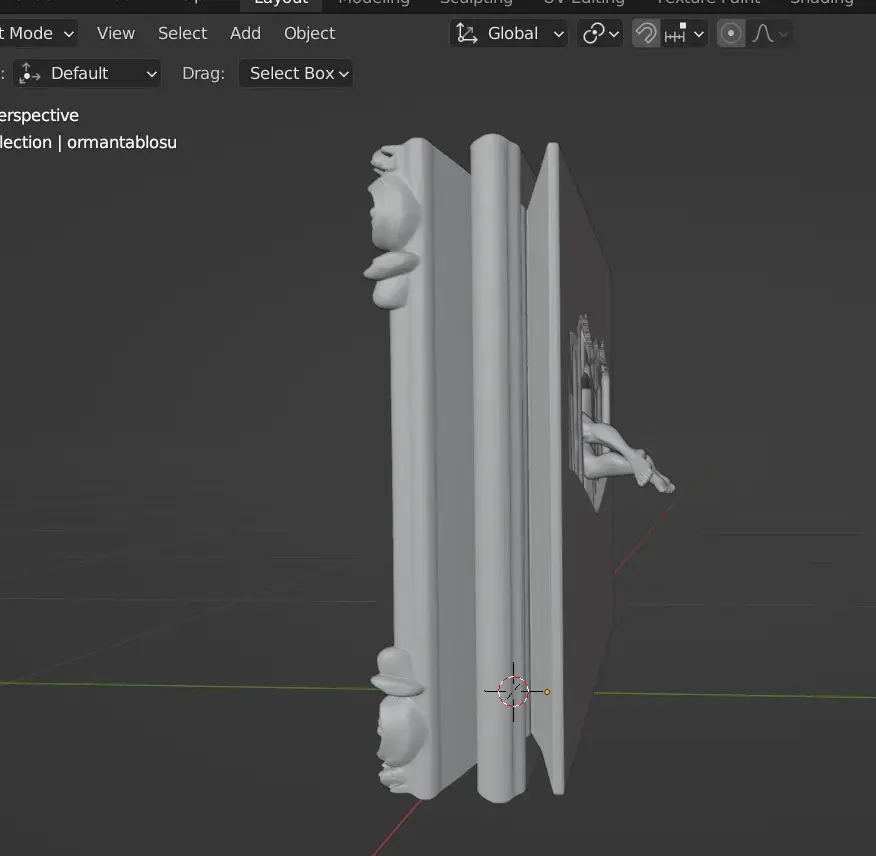Viewport: 876px width, 856px height.
Task: Switch to the Layout workspace tab
Action: 281,3
